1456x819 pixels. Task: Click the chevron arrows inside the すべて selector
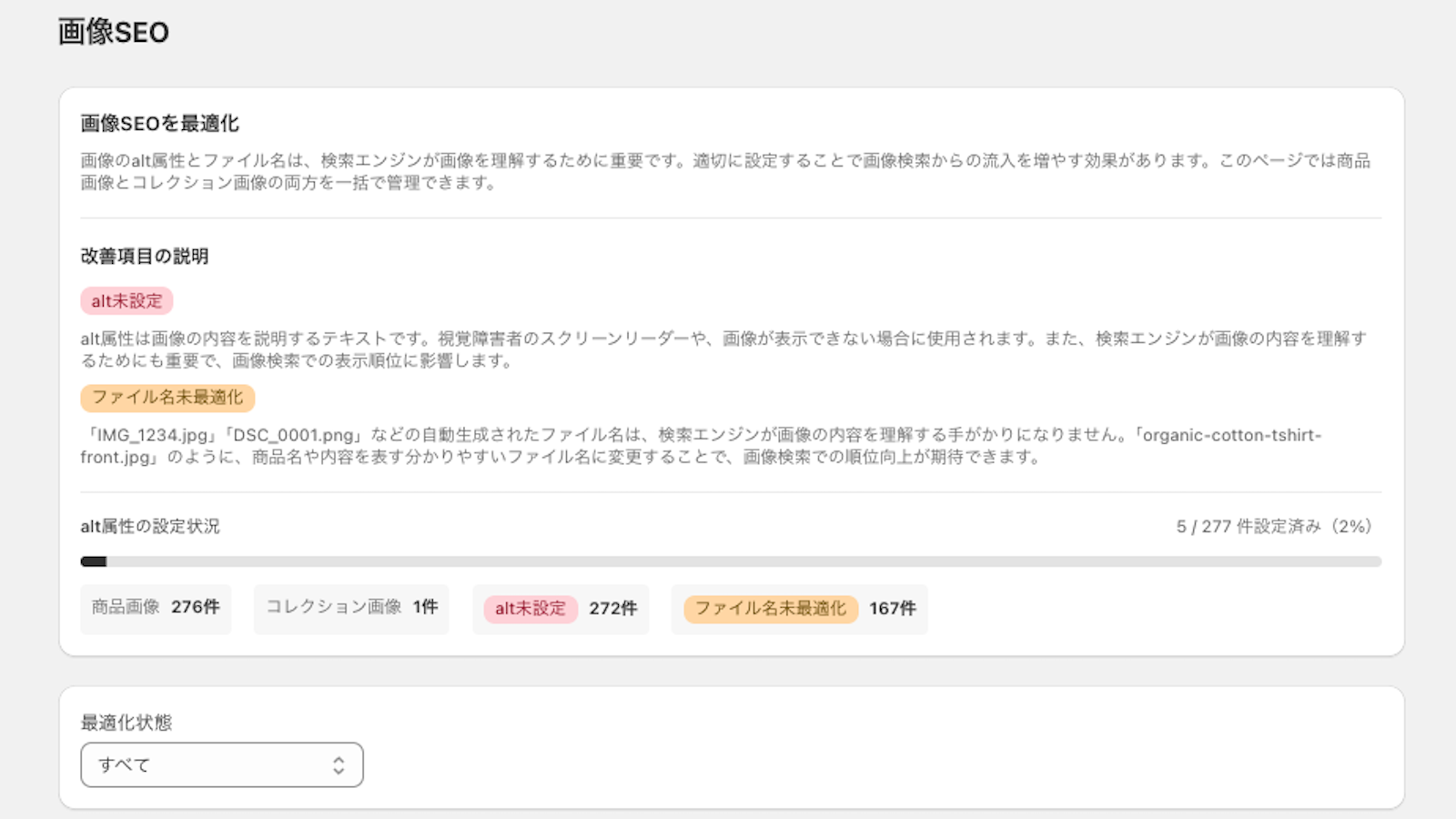tap(339, 764)
